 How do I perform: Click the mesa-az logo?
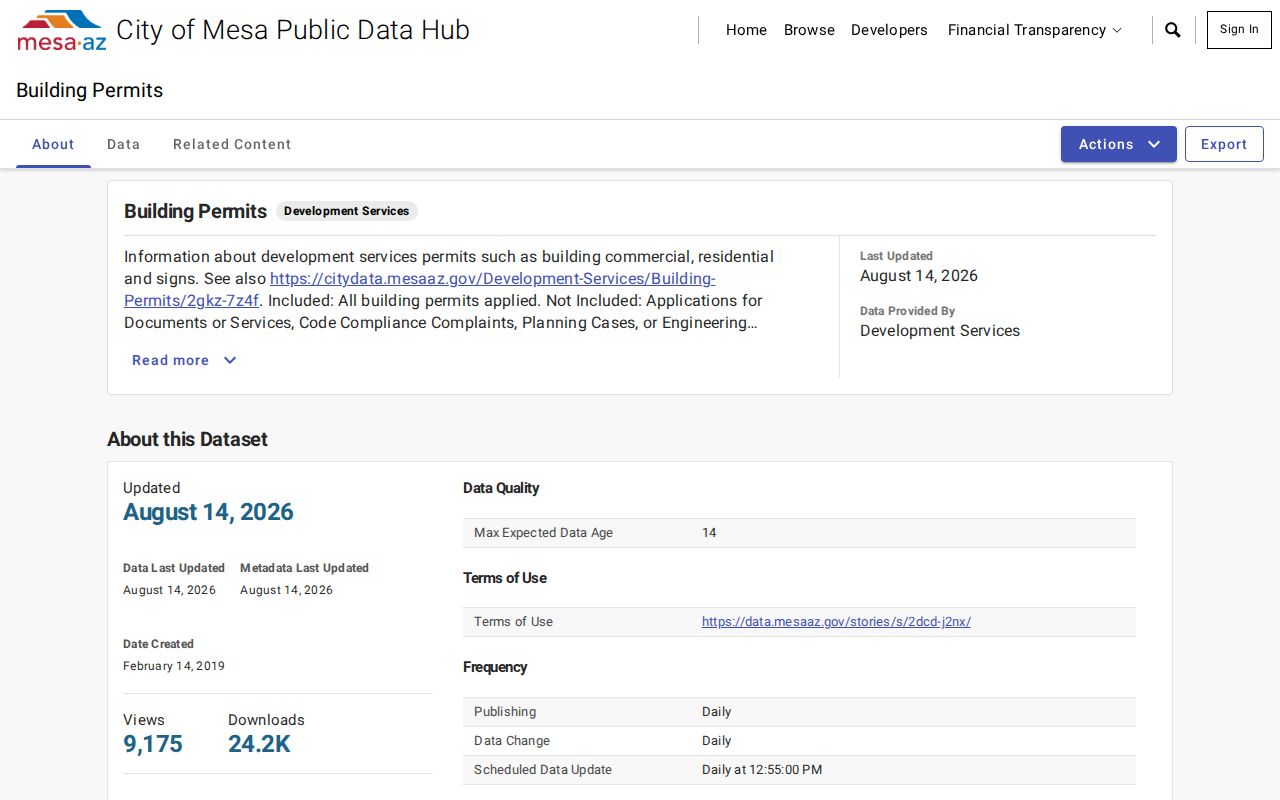61,30
